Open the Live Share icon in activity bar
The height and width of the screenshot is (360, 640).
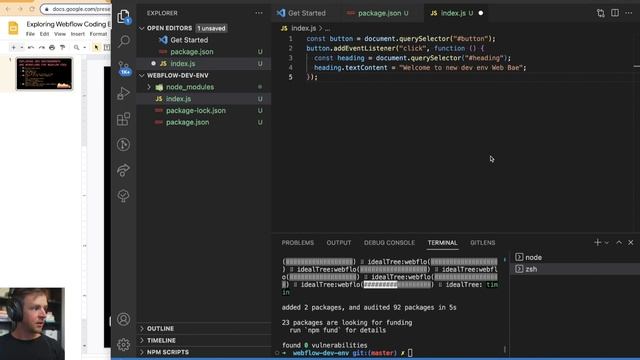click(123, 170)
